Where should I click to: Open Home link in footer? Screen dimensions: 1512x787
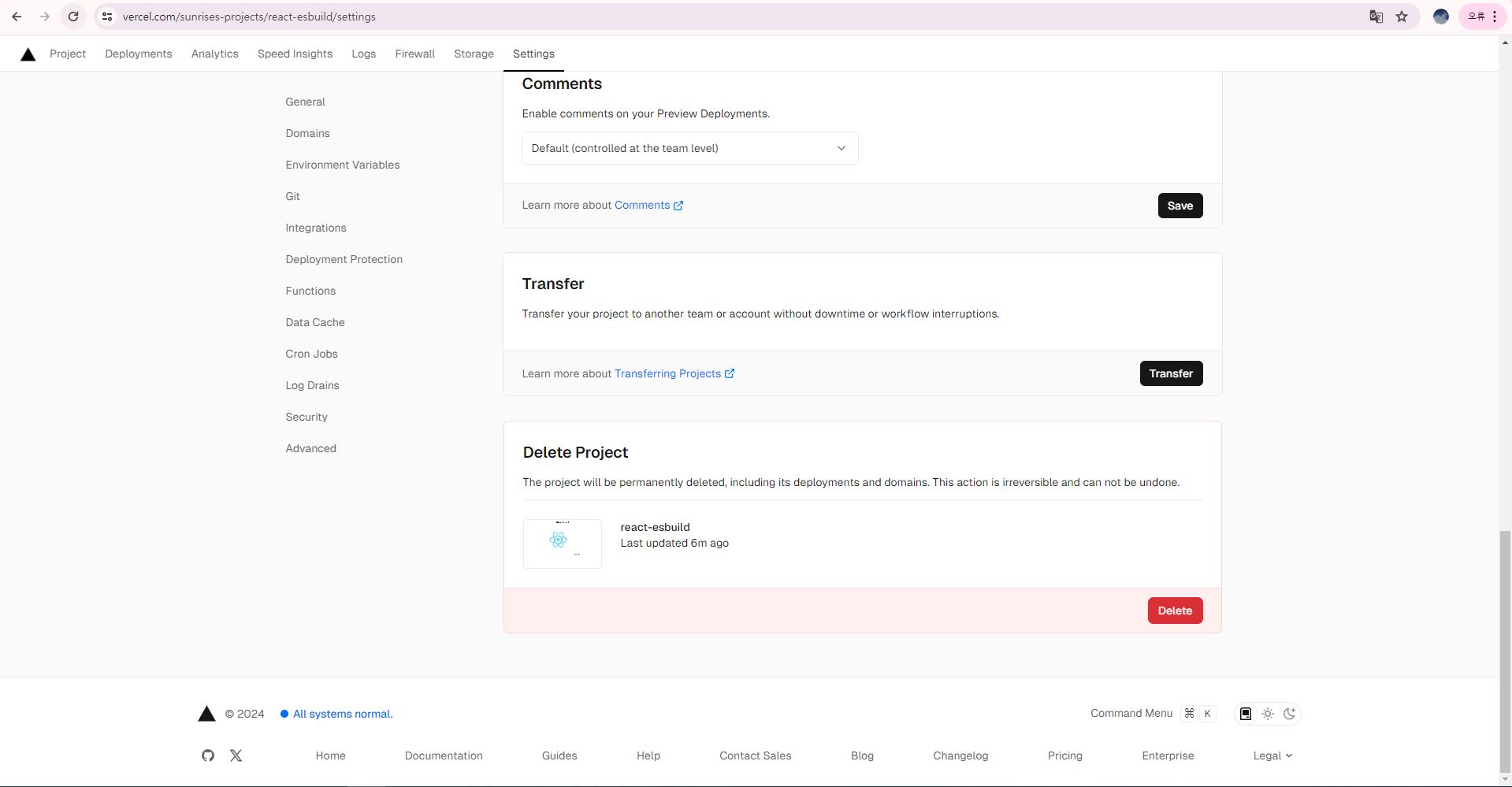[x=330, y=755]
